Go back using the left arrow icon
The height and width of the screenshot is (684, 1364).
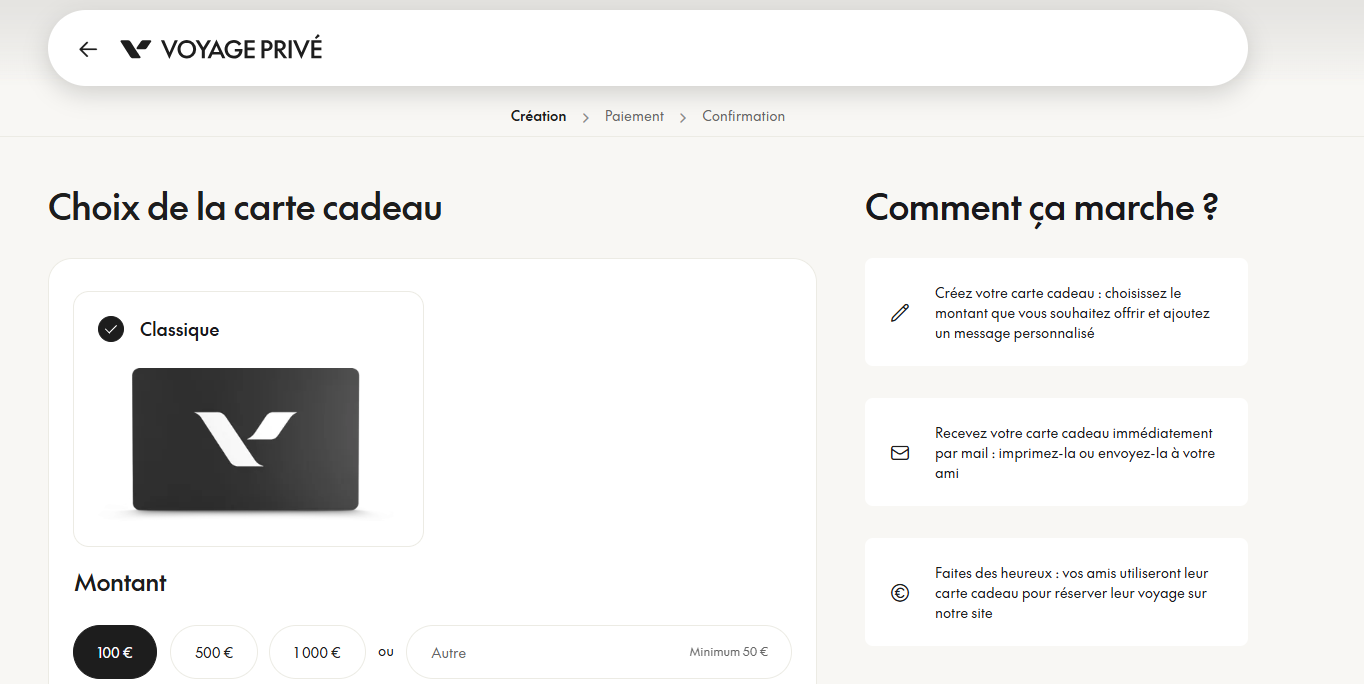click(x=88, y=49)
